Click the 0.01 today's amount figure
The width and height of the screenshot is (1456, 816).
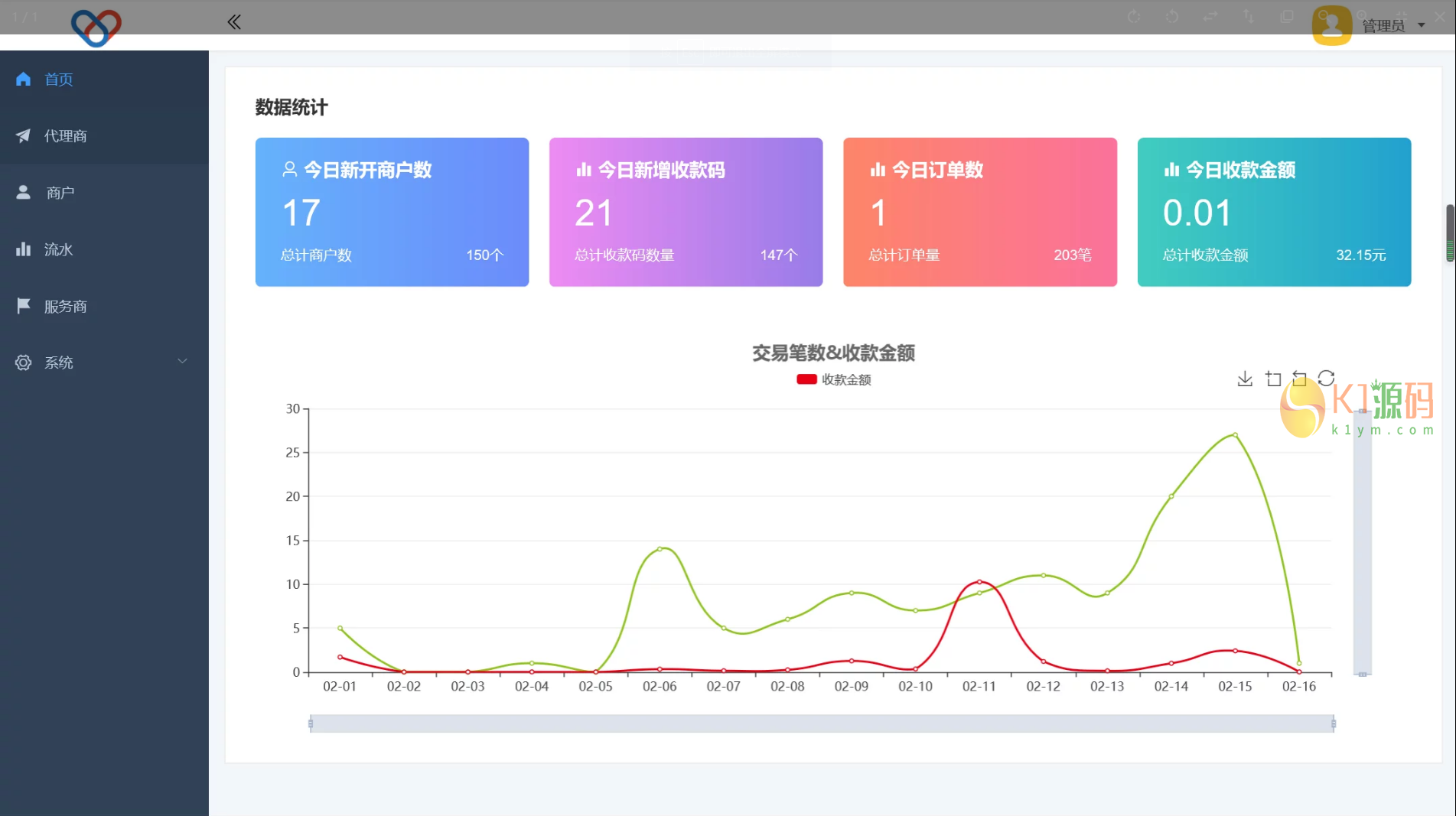click(x=1197, y=213)
